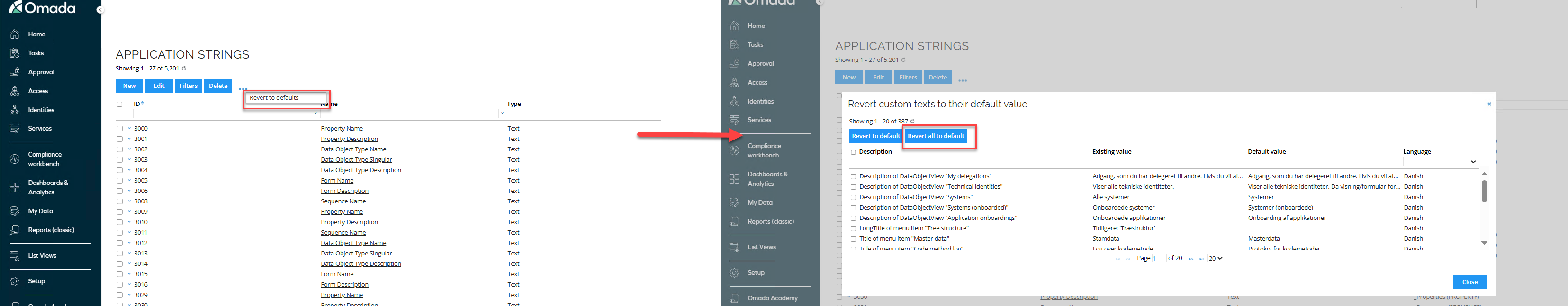The width and height of the screenshot is (1568, 306).
Task: Tick checkbox for row 3010
Action: tap(120, 222)
